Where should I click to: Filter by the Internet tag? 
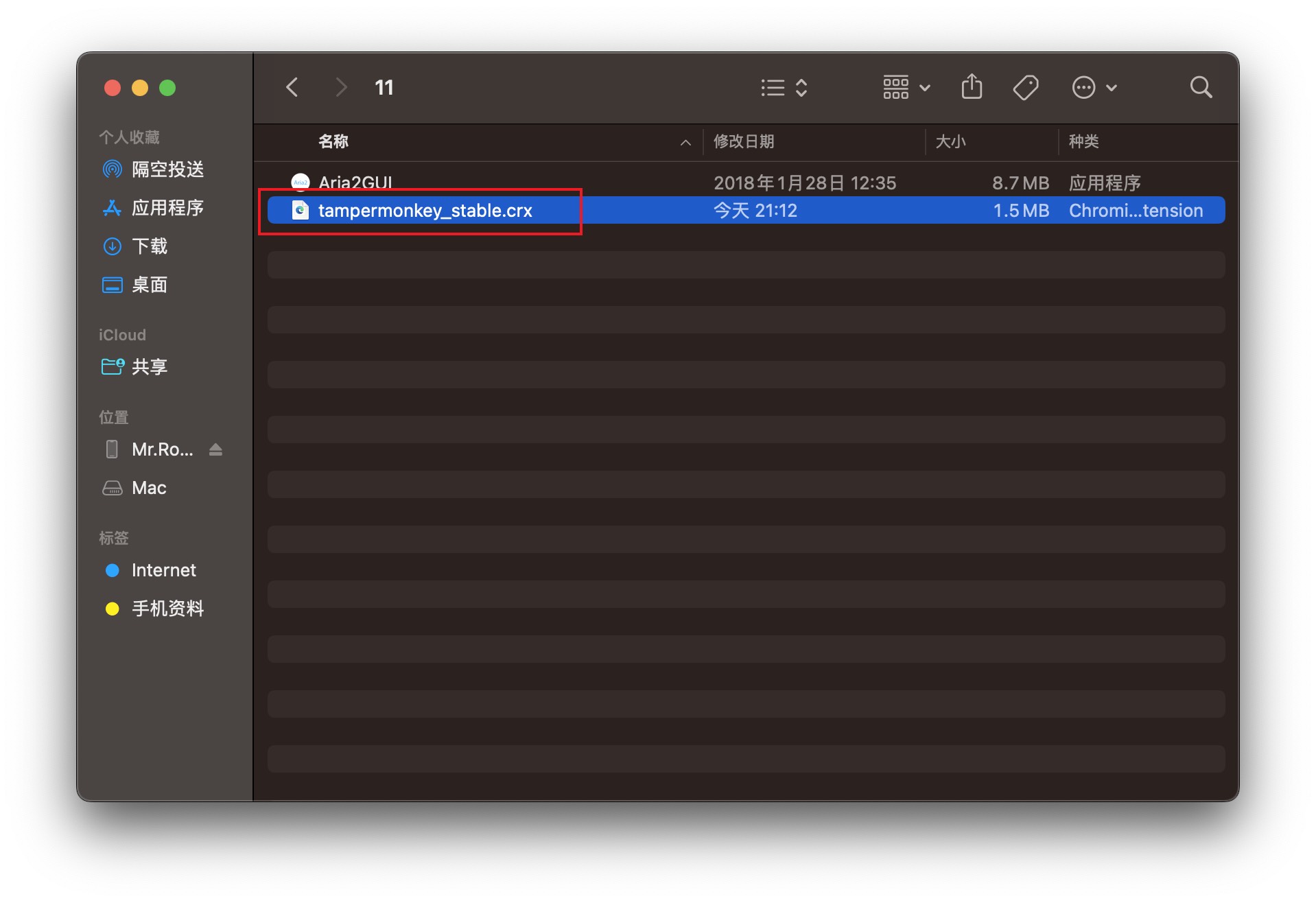click(164, 570)
